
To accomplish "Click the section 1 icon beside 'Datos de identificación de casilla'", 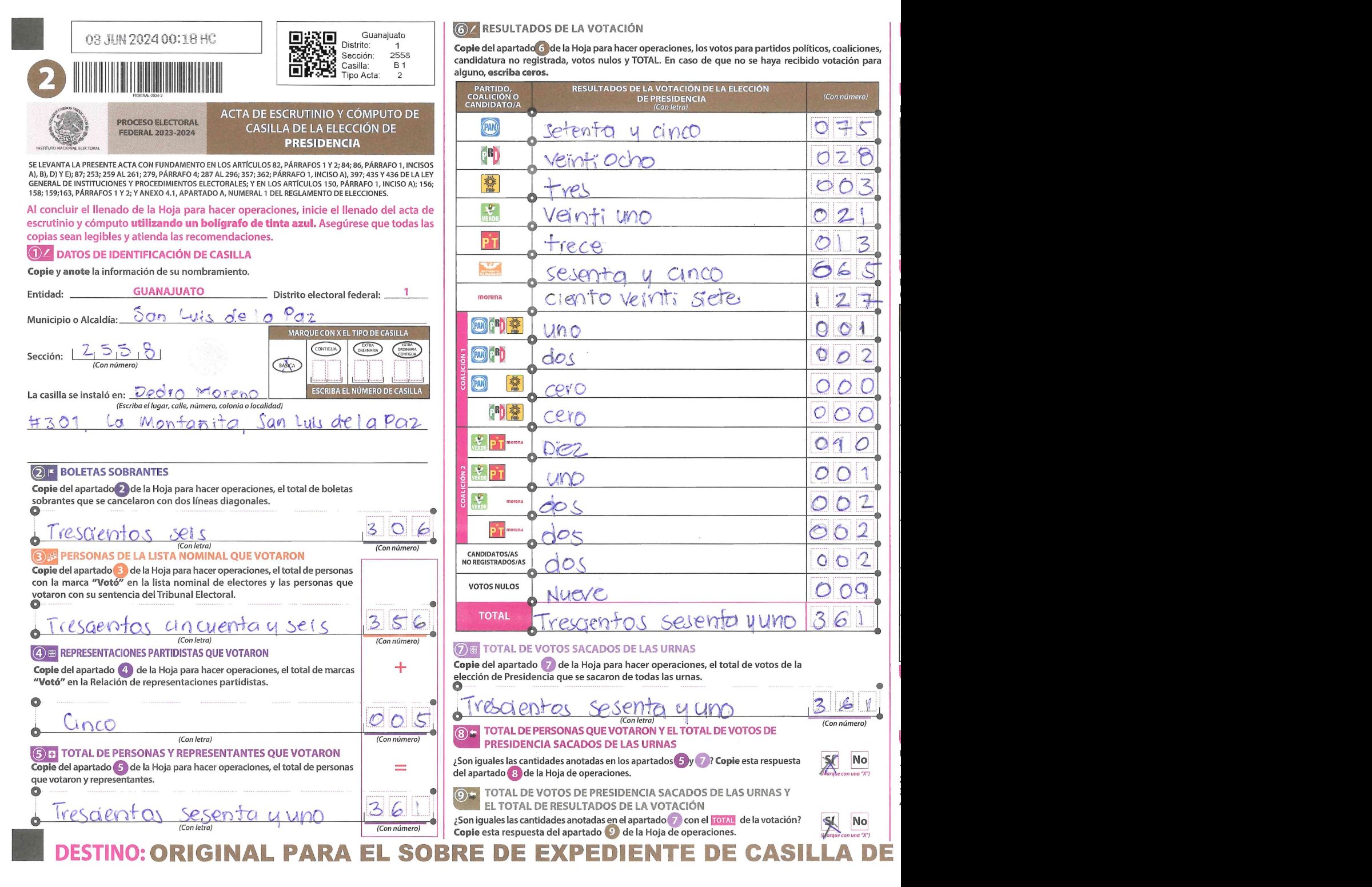I will pos(40,254).
